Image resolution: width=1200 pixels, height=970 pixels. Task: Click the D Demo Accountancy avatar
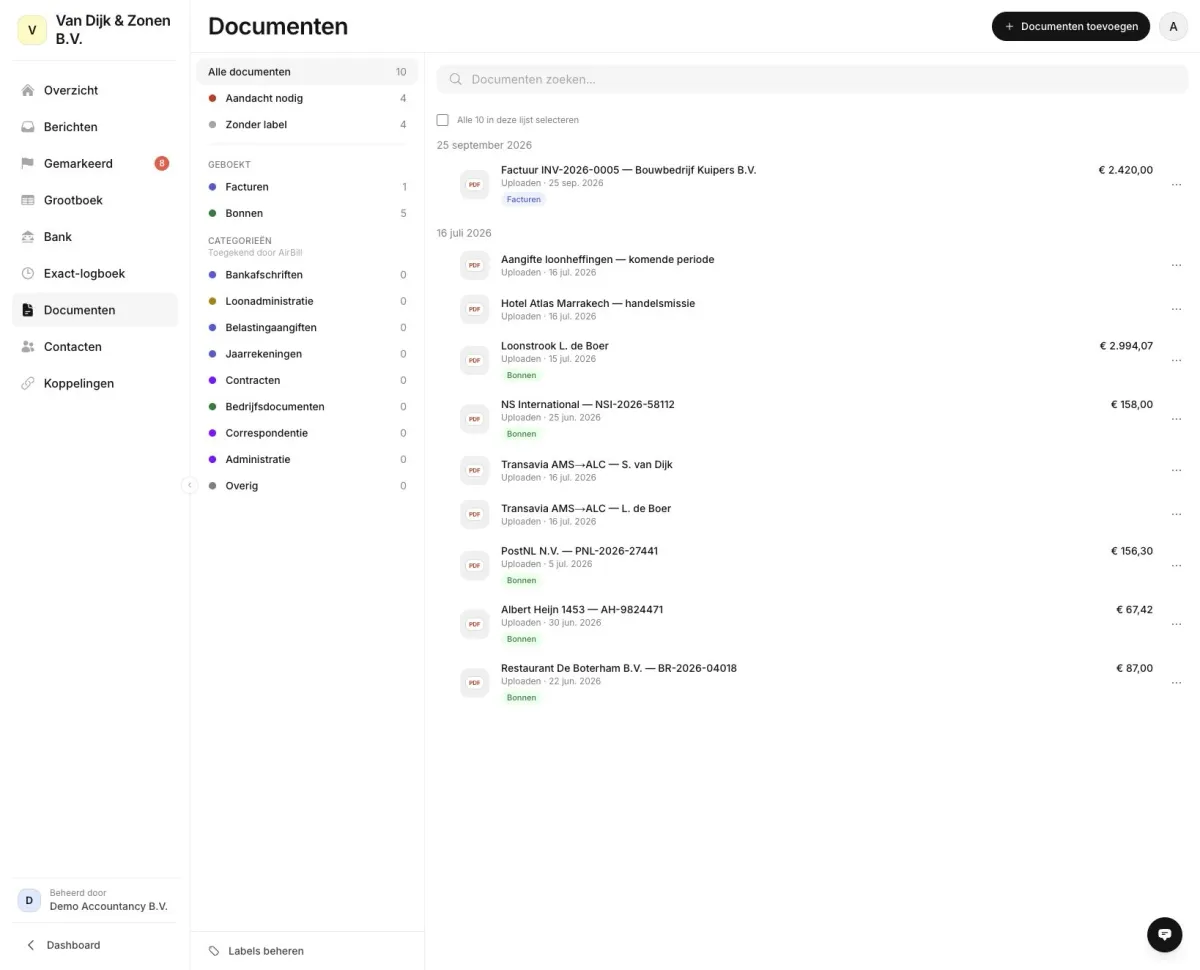[x=29, y=900]
